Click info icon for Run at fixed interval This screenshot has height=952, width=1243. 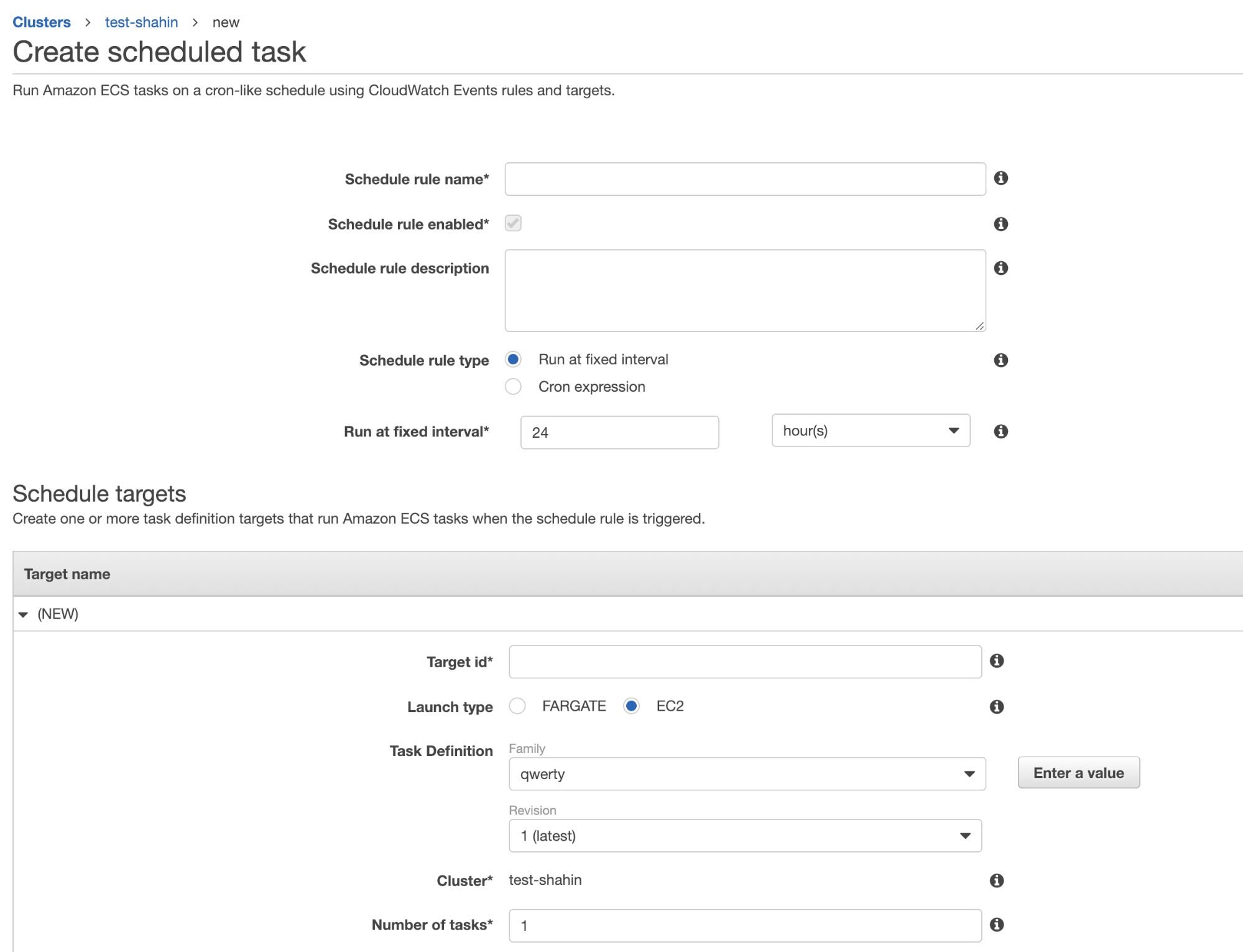tap(1000, 432)
